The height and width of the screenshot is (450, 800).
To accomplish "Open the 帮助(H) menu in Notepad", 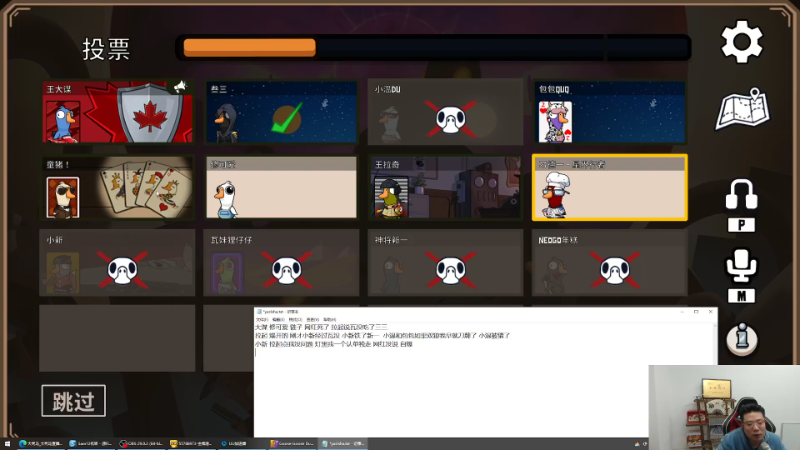I will tap(330, 319).
